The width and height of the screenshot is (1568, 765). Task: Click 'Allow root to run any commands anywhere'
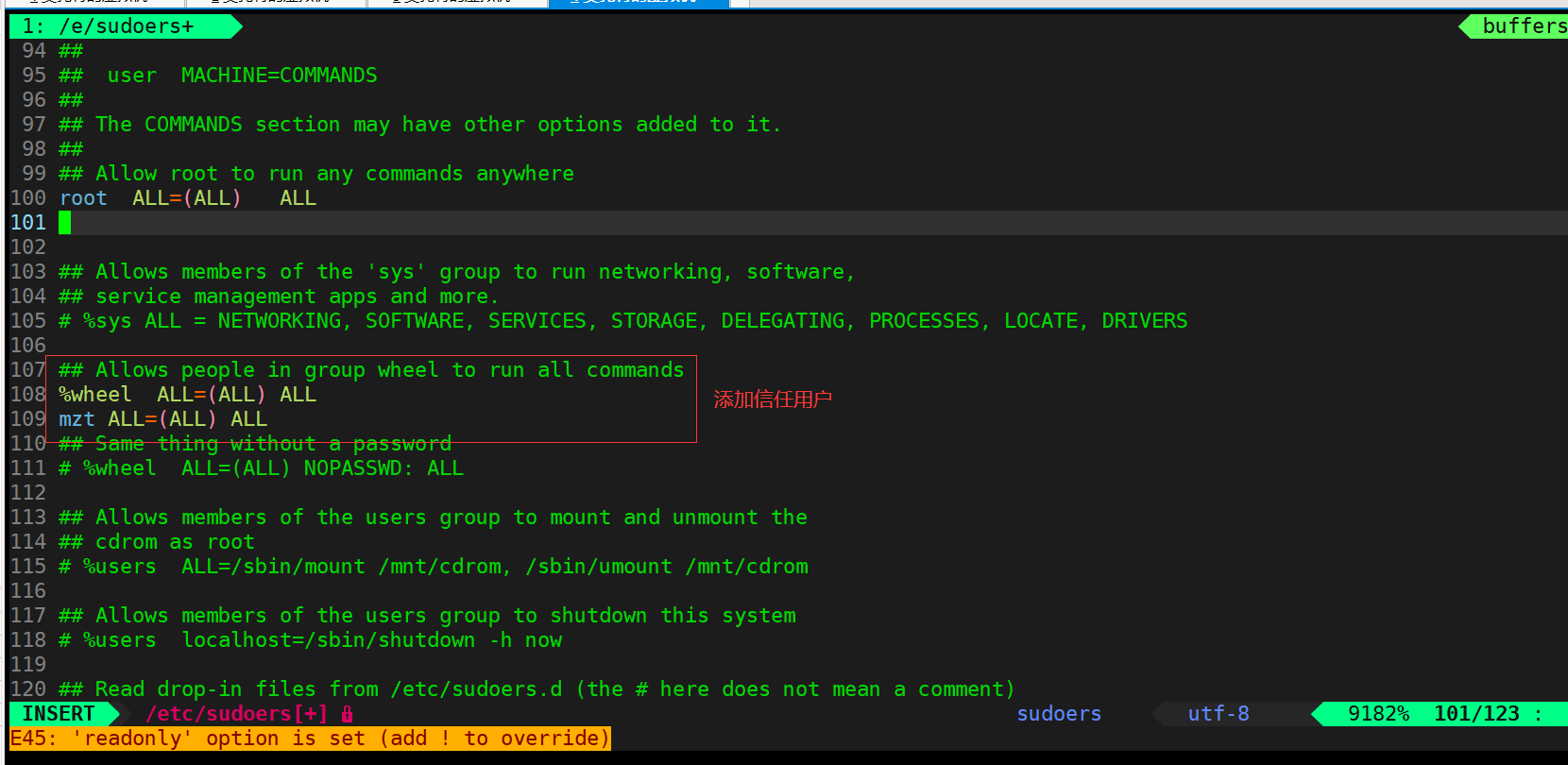(x=334, y=174)
